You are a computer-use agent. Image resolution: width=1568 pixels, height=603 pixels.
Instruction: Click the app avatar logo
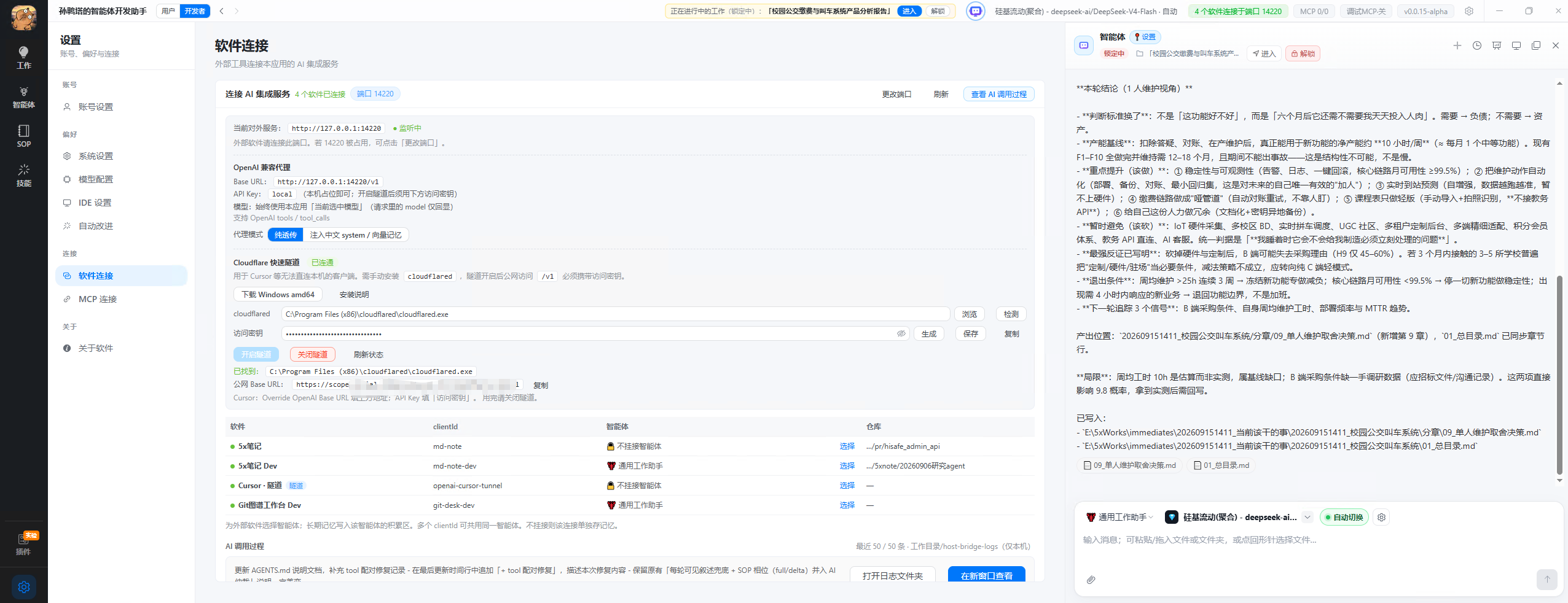click(x=24, y=18)
